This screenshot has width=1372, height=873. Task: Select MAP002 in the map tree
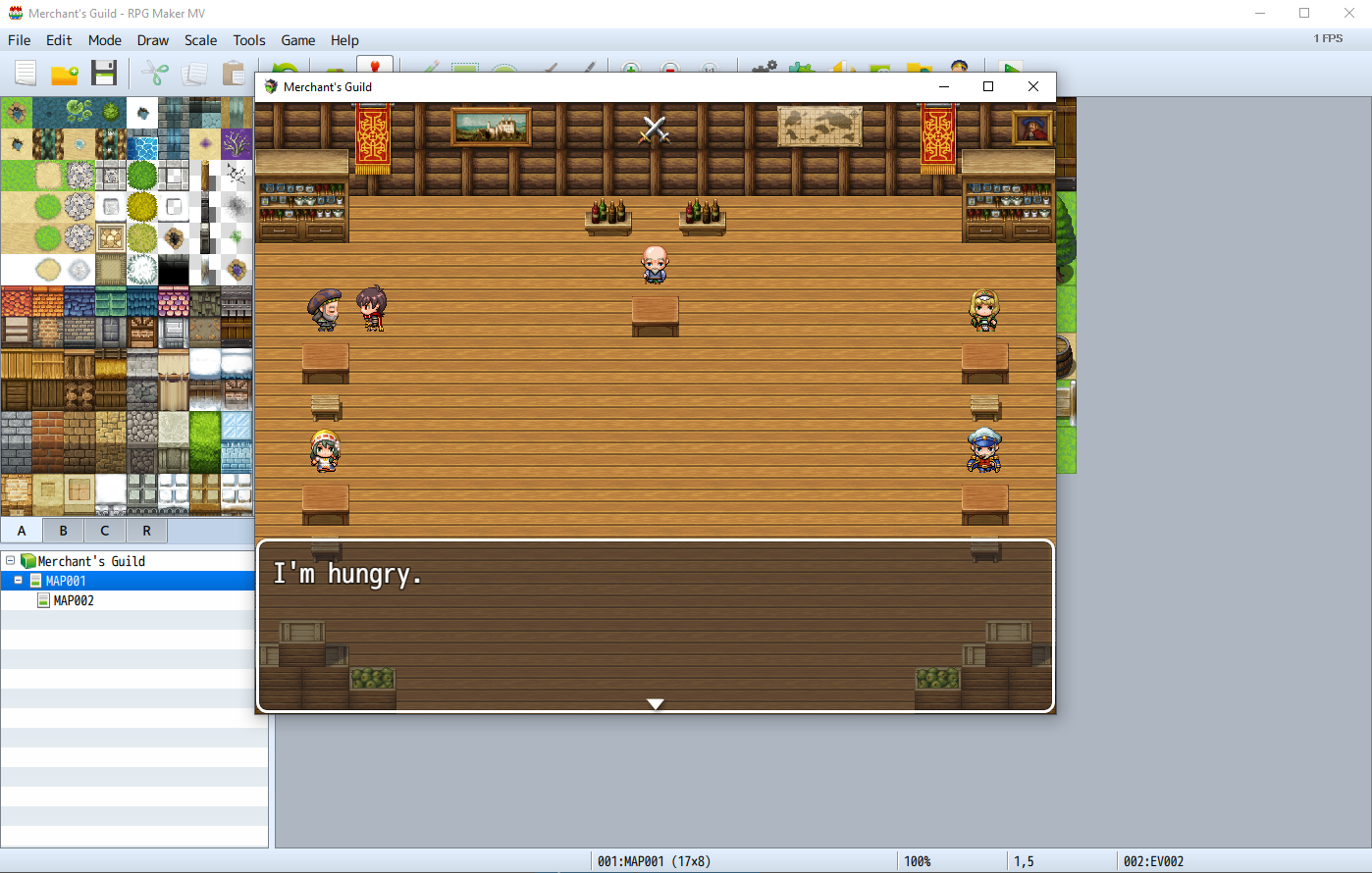[x=74, y=600]
